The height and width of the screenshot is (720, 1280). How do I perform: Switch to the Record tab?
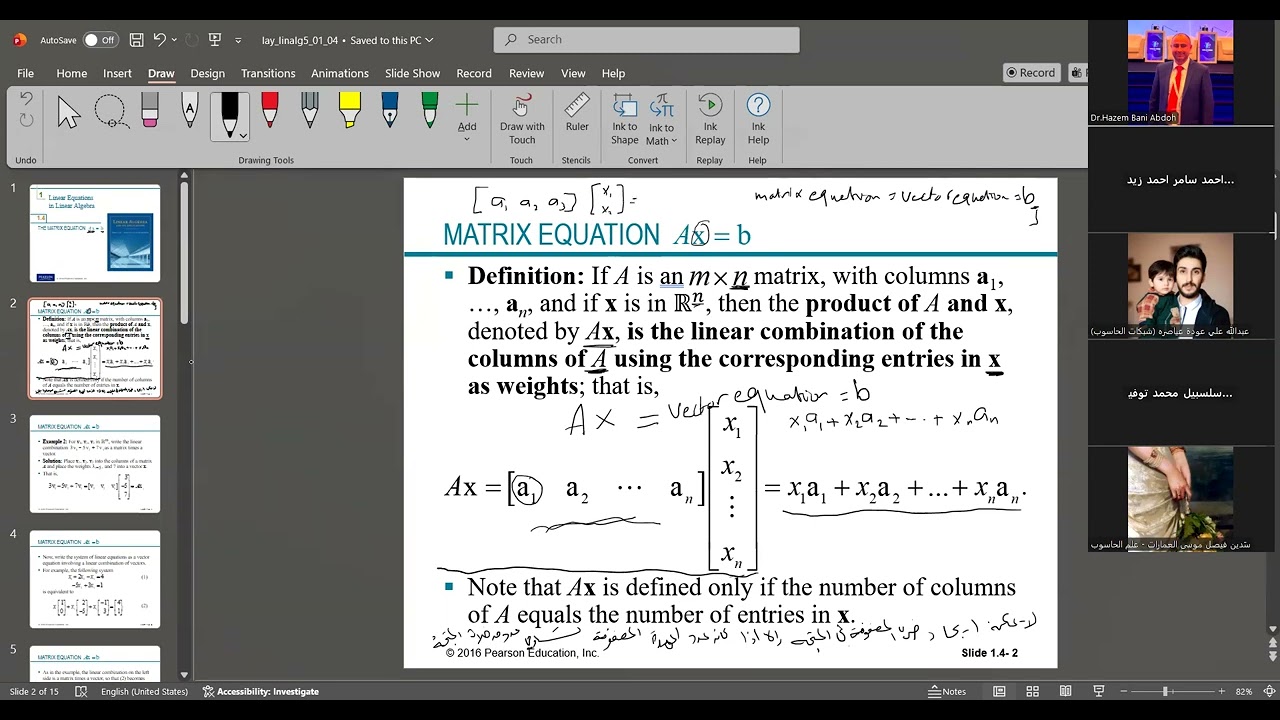[474, 73]
